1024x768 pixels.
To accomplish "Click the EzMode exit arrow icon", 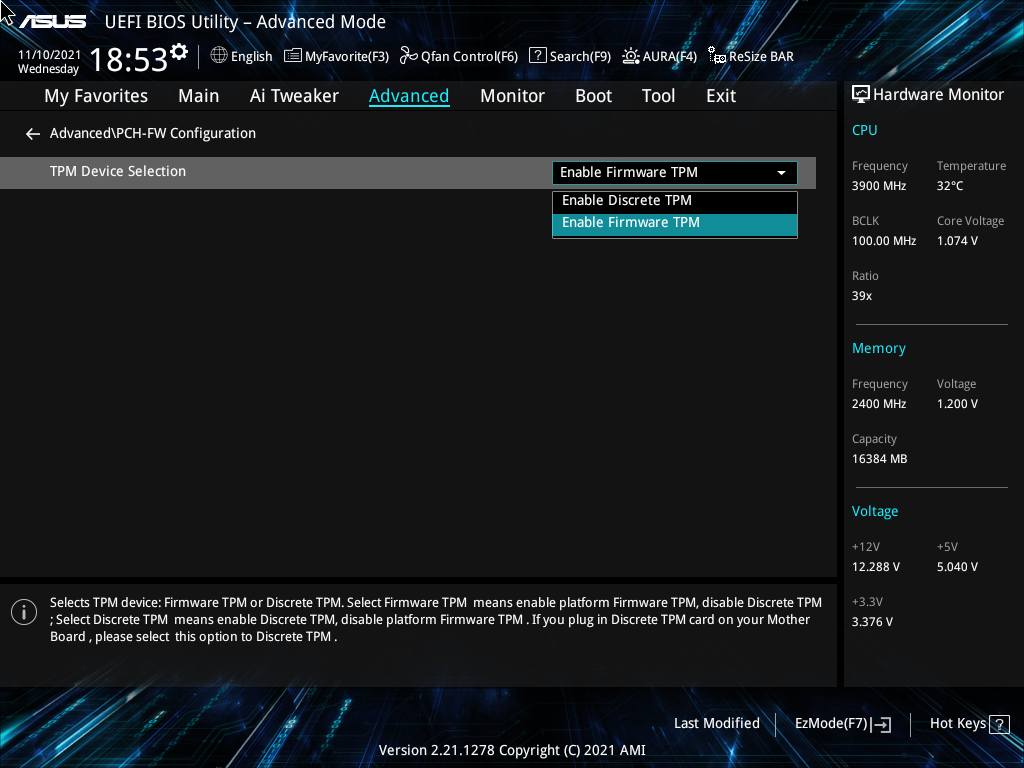I will 881,724.
